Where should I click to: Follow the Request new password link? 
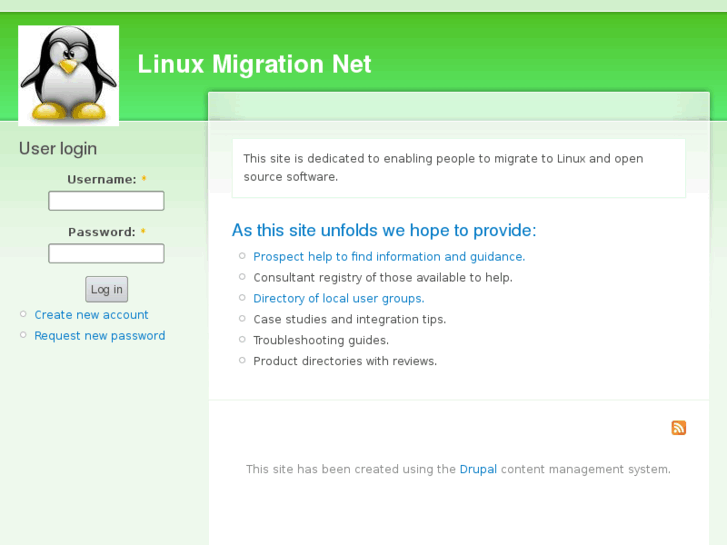100,336
